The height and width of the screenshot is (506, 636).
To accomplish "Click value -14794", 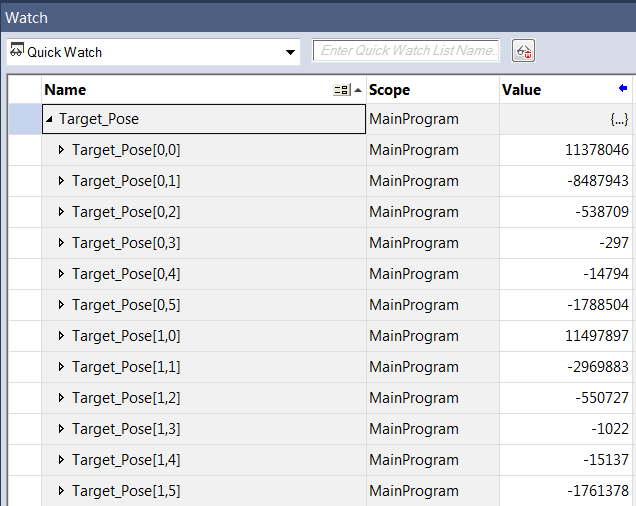I will point(606,273).
